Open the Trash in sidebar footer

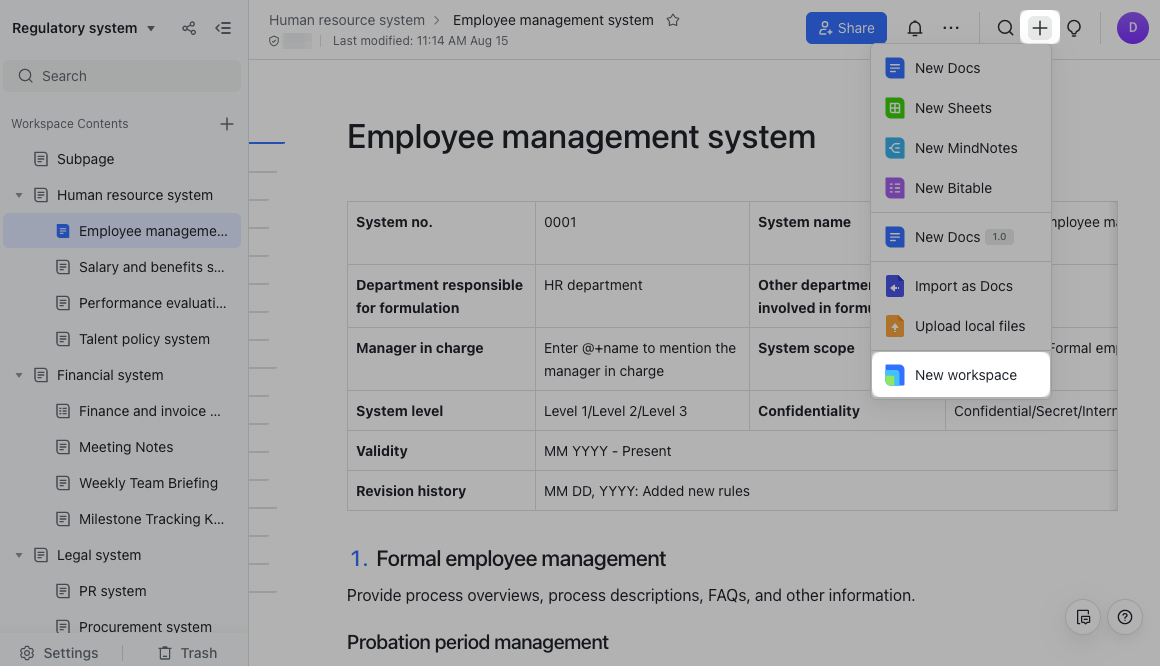coord(187,653)
